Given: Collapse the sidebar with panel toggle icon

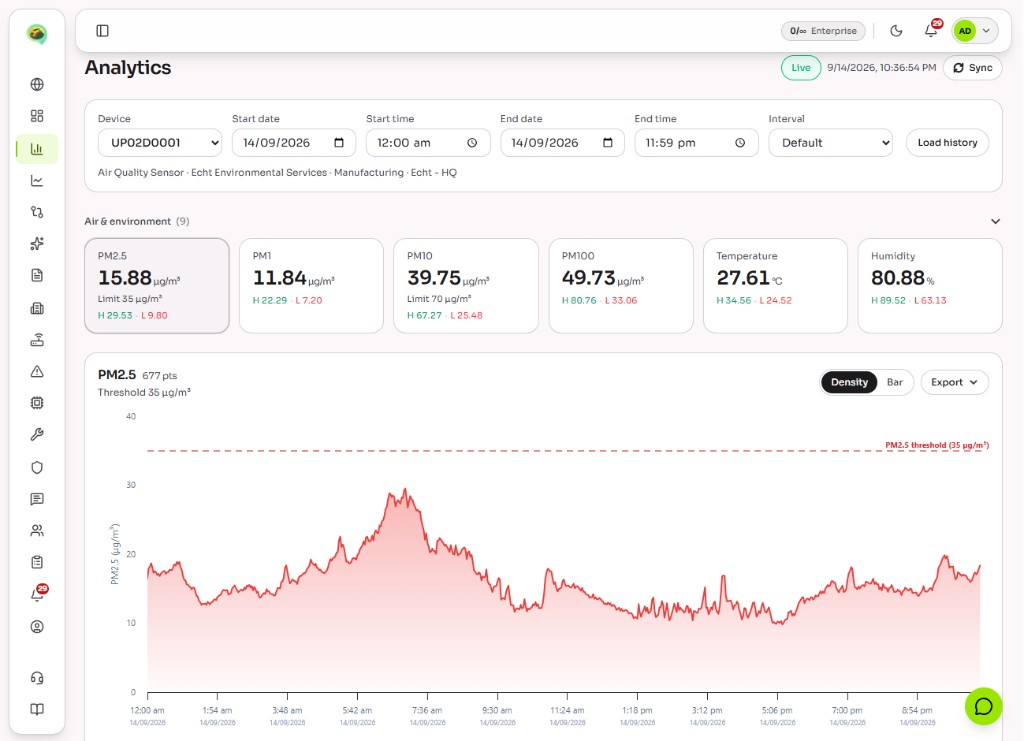Looking at the screenshot, I should point(103,31).
